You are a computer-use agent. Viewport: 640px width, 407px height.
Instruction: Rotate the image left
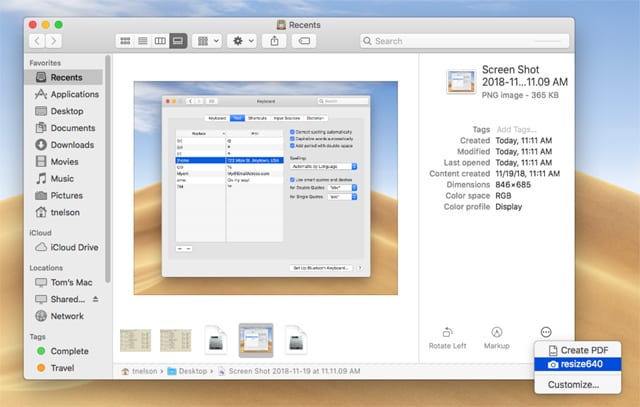tap(447, 337)
